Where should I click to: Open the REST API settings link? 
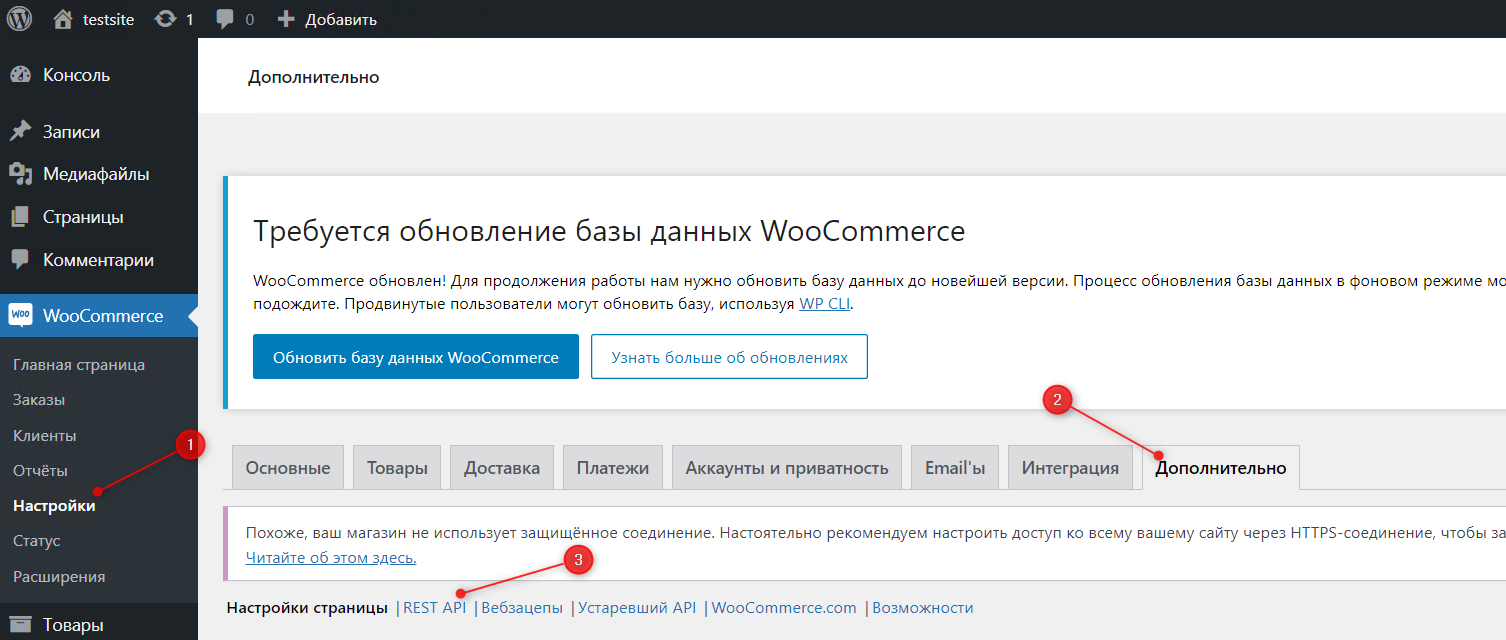(x=434, y=608)
